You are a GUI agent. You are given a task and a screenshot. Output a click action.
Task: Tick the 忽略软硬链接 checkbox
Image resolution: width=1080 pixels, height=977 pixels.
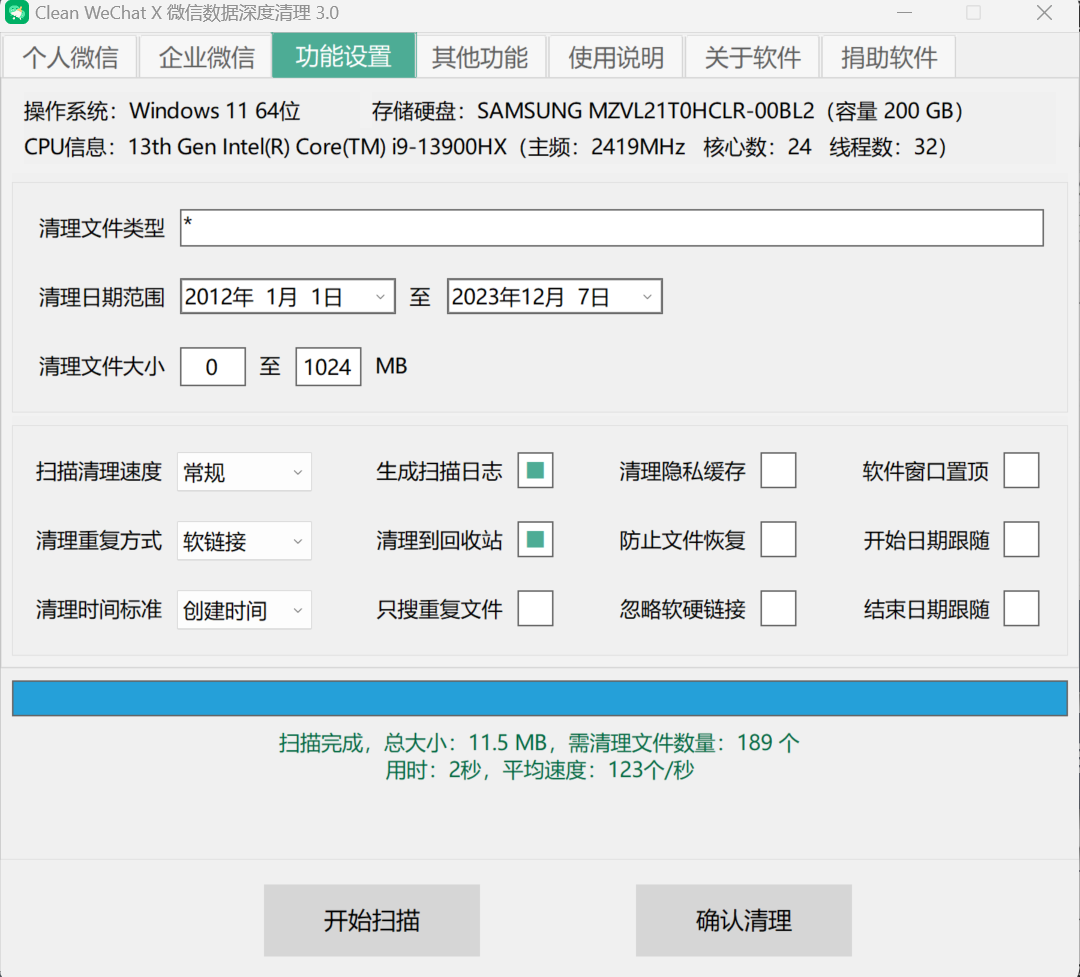[778, 608]
